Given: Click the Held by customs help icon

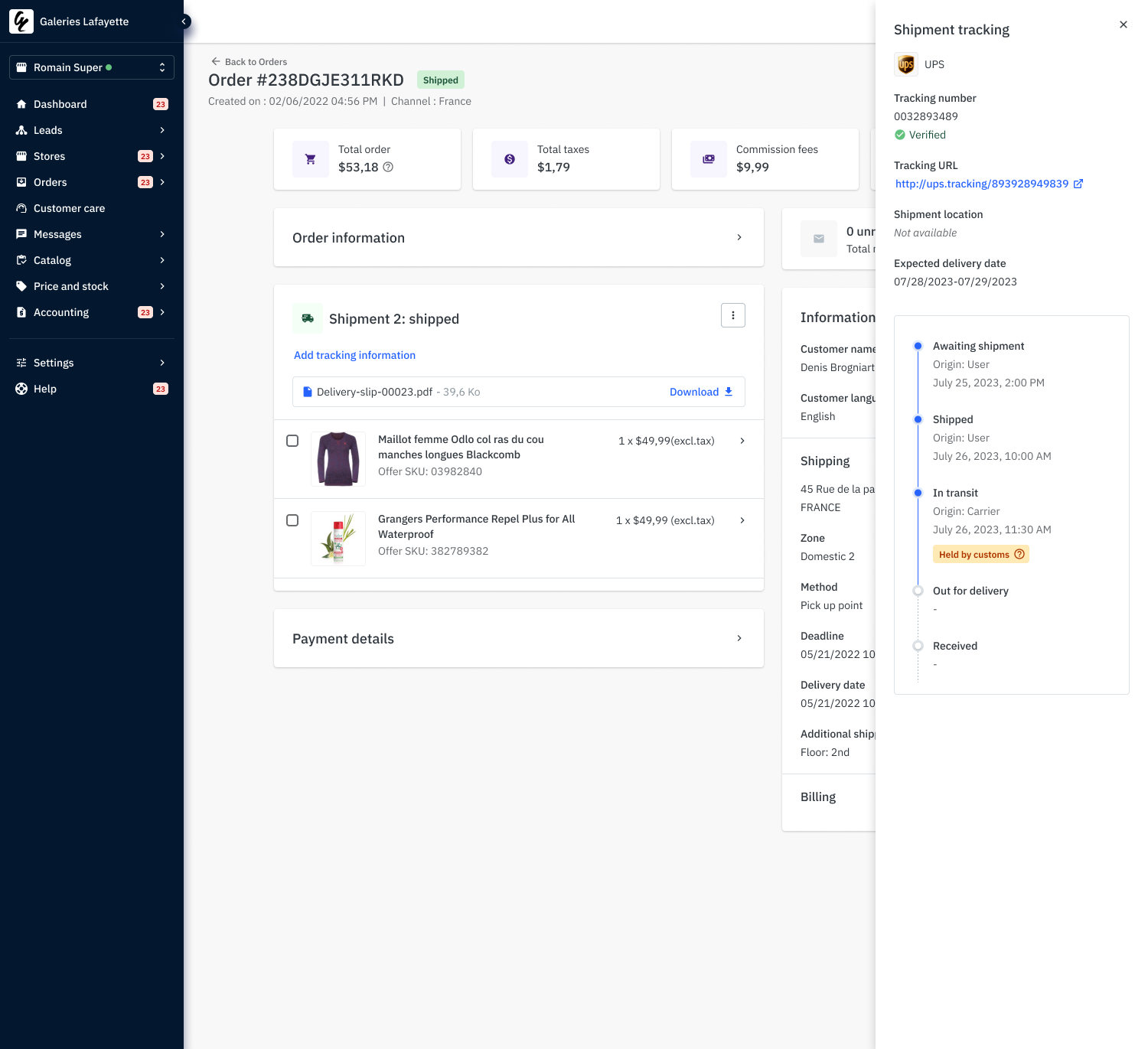Looking at the screenshot, I should click(x=1019, y=554).
